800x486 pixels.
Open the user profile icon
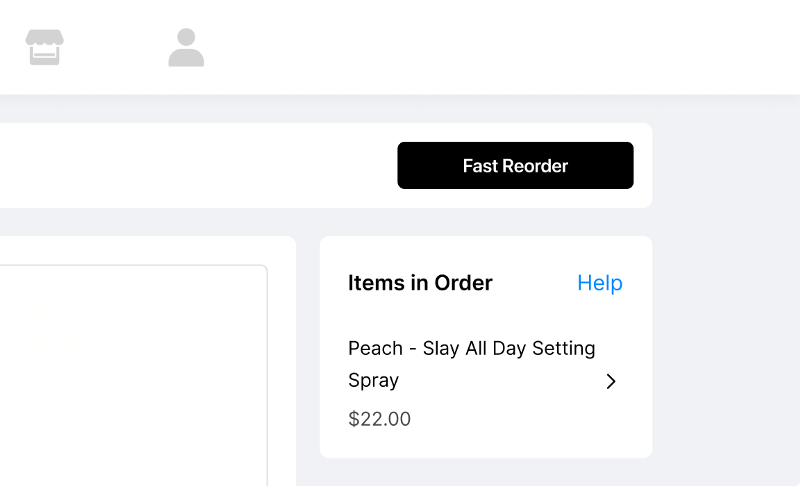click(x=186, y=47)
